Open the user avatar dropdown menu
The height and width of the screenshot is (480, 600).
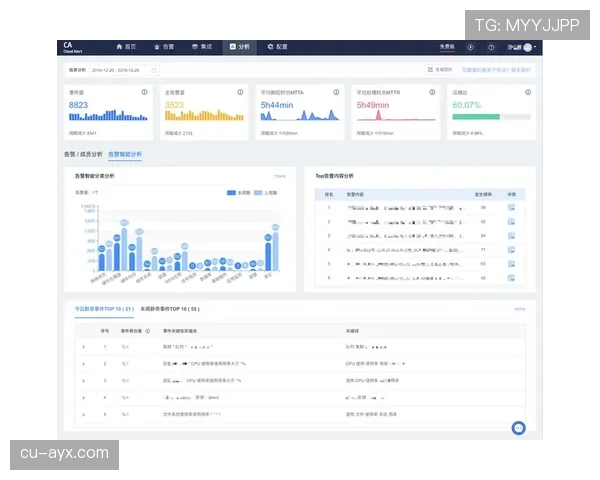pyautogui.click(x=528, y=47)
